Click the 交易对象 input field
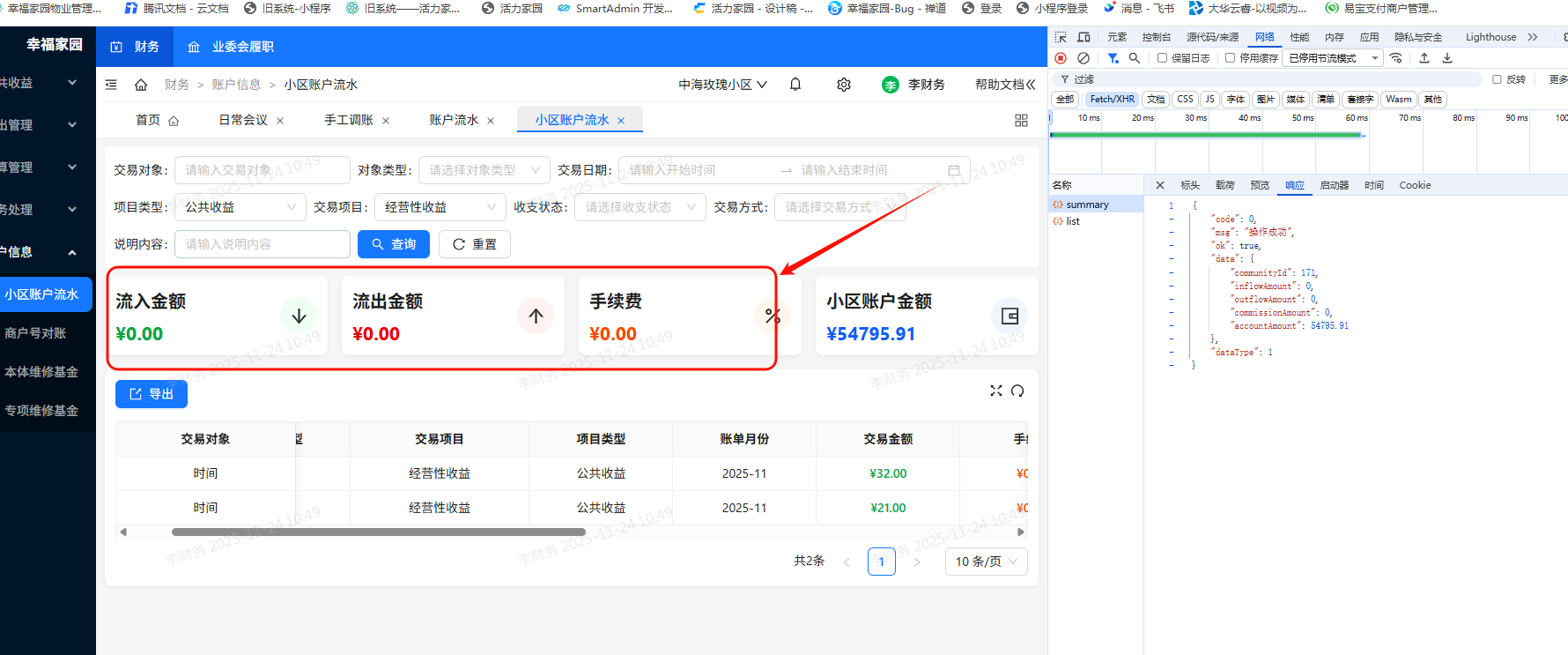Image resolution: width=1568 pixels, height=655 pixels. pyautogui.click(x=262, y=170)
